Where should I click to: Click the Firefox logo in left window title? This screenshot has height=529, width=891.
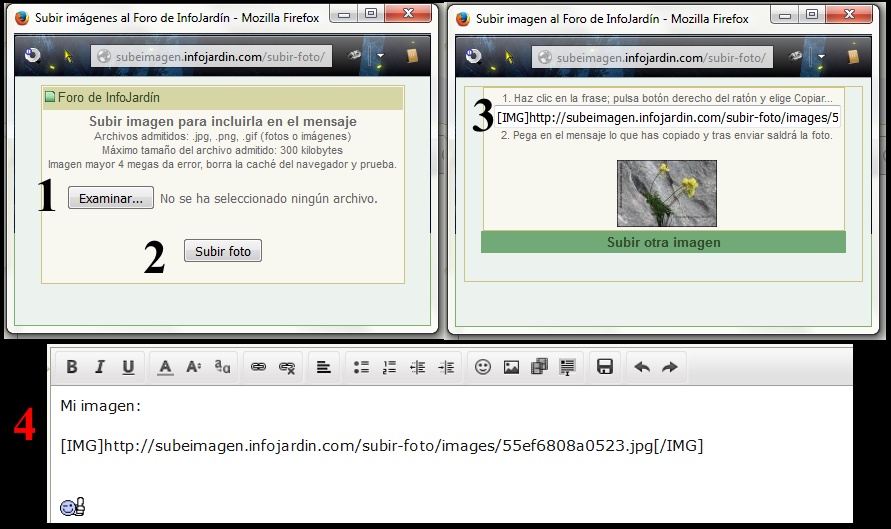tap(22, 18)
